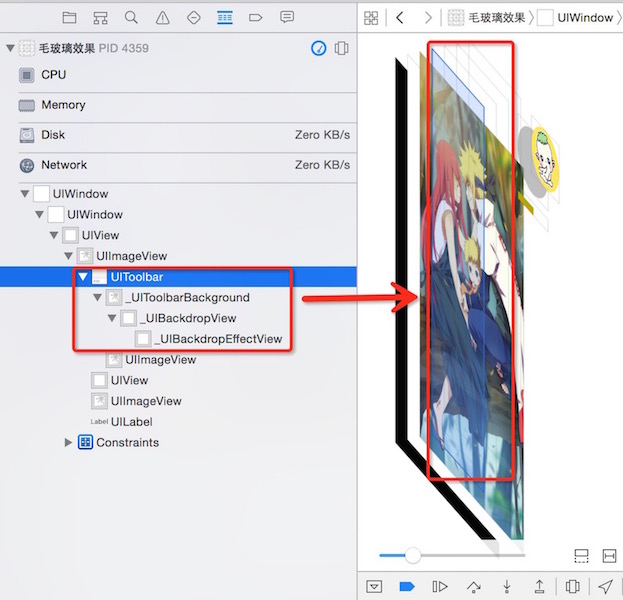Toggle show clipped content button

[x=582, y=555]
